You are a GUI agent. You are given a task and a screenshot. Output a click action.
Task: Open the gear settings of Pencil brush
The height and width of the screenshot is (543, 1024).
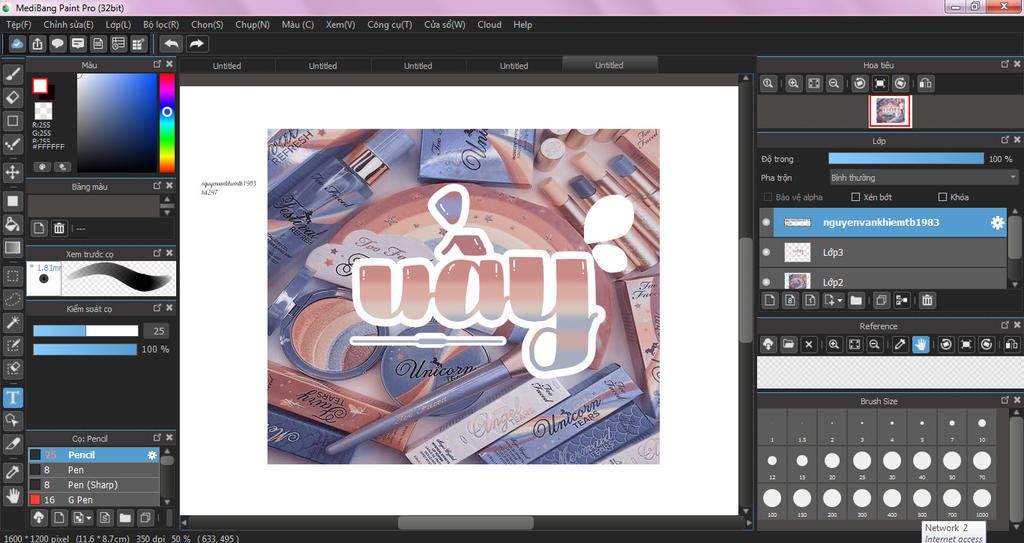(152, 455)
